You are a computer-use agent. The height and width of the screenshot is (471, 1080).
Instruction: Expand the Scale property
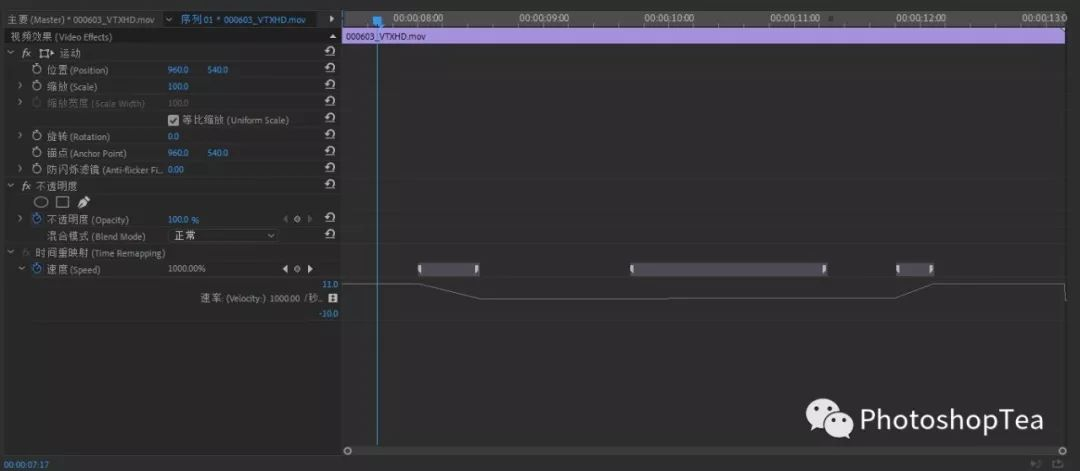point(20,86)
